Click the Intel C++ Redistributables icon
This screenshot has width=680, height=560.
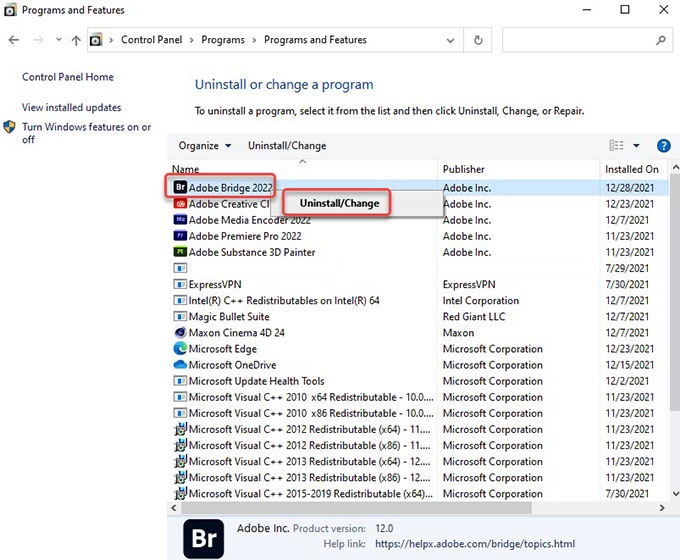coord(180,300)
